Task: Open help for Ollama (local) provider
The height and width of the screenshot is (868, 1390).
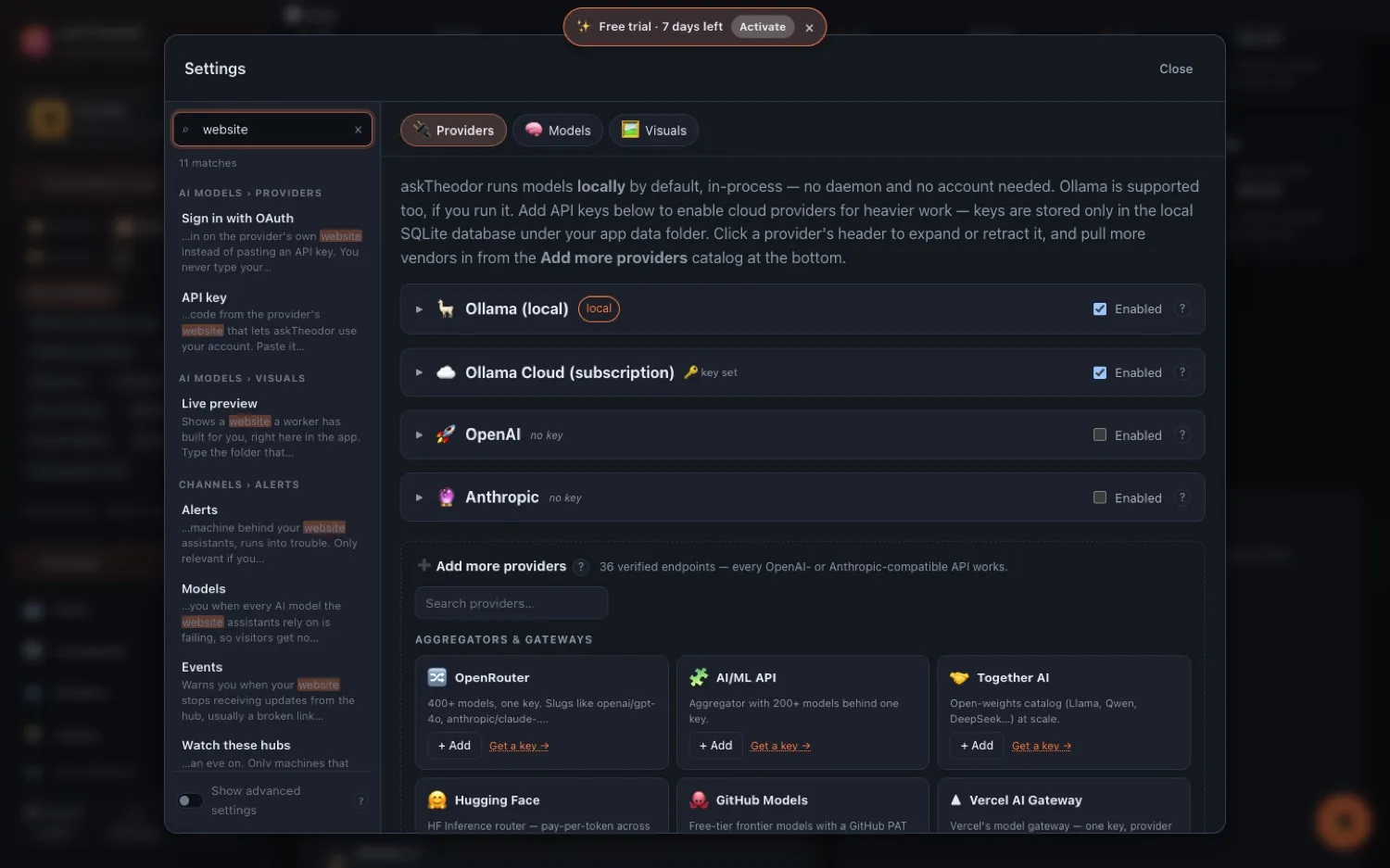Action: pyautogui.click(x=1181, y=308)
